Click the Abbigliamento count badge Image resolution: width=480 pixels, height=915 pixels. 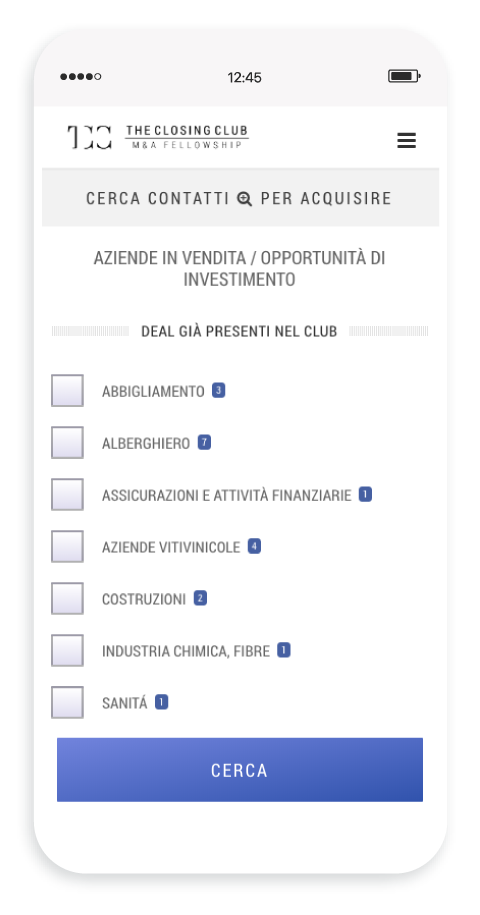[x=219, y=390]
